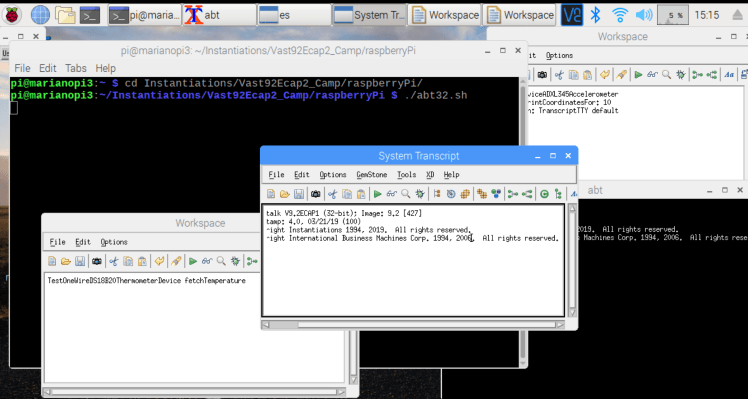Click paintbrush icon in background Workspace toolbar
The image size is (748, 399).
pyautogui.click(x=622, y=74)
